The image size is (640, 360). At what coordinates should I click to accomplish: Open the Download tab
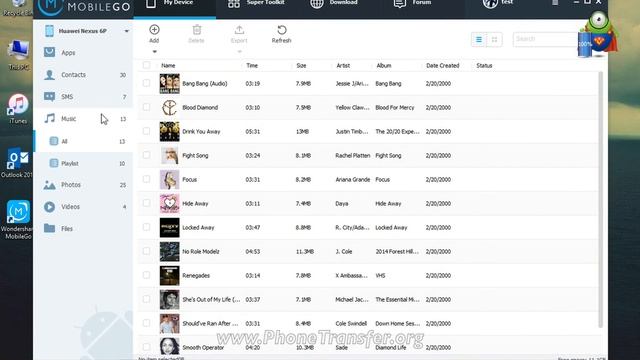[x=334, y=4]
